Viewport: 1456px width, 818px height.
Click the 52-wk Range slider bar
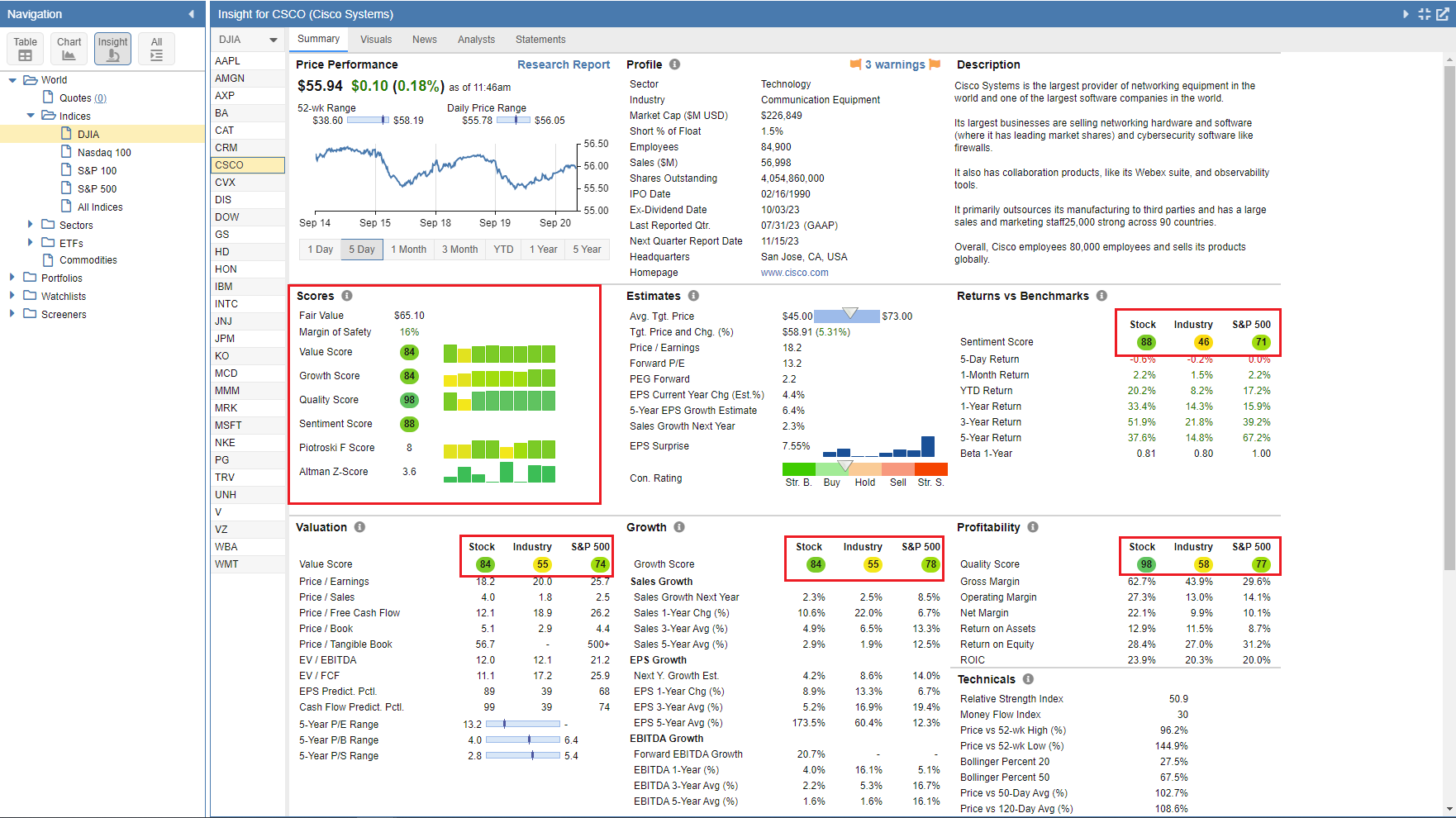click(x=368, y=120)
